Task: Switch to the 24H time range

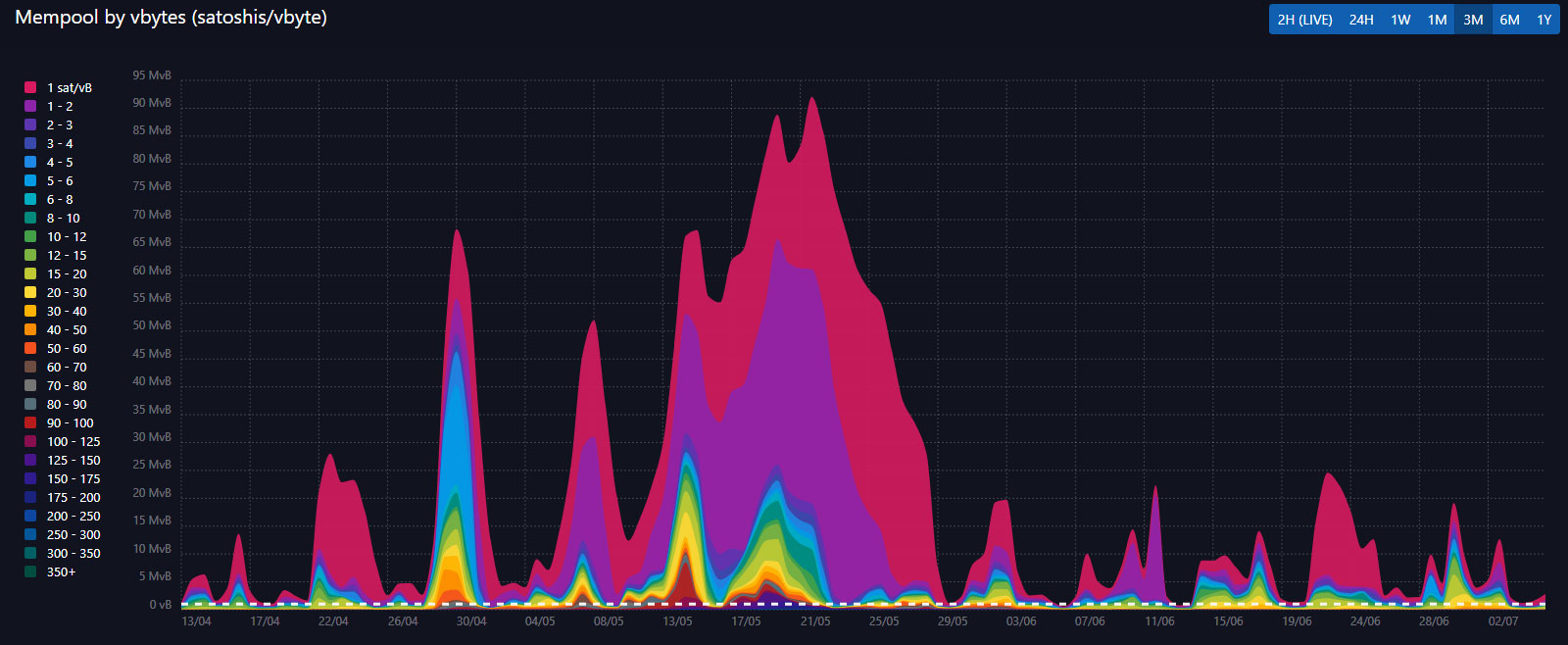Action: pos(1360,20)
